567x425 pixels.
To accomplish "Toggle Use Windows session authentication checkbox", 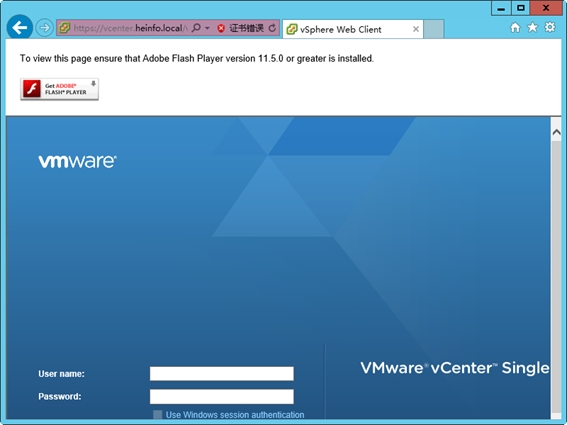I will pos(158,415).
